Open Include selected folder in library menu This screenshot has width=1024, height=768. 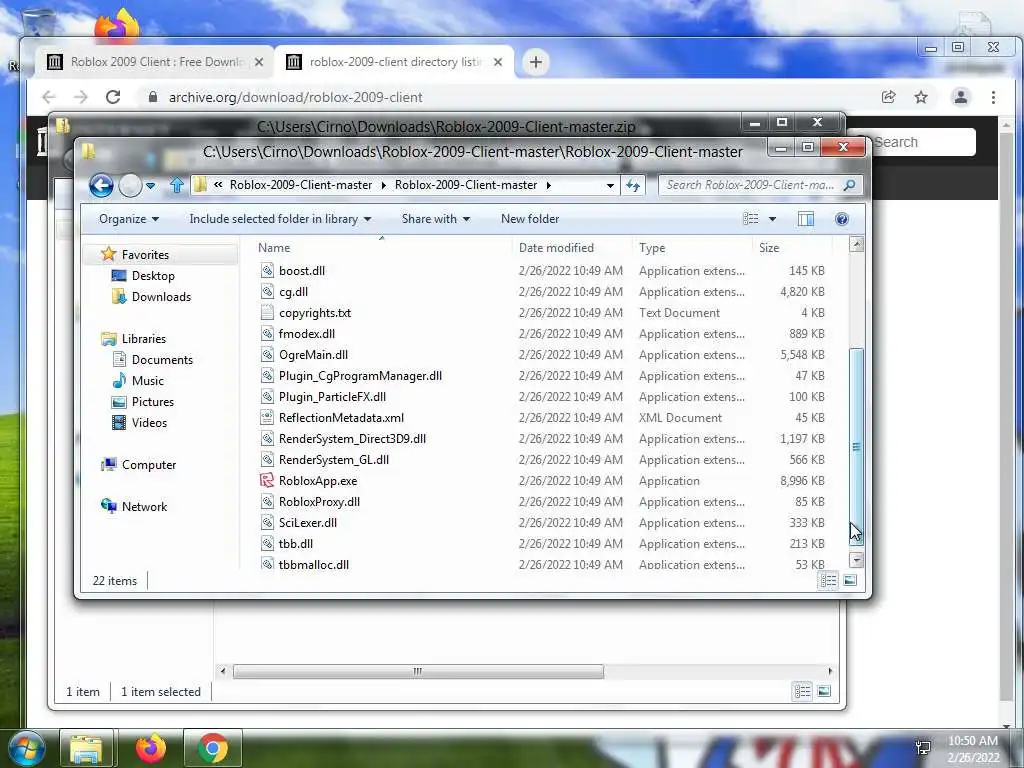click(x=280, y=219)
